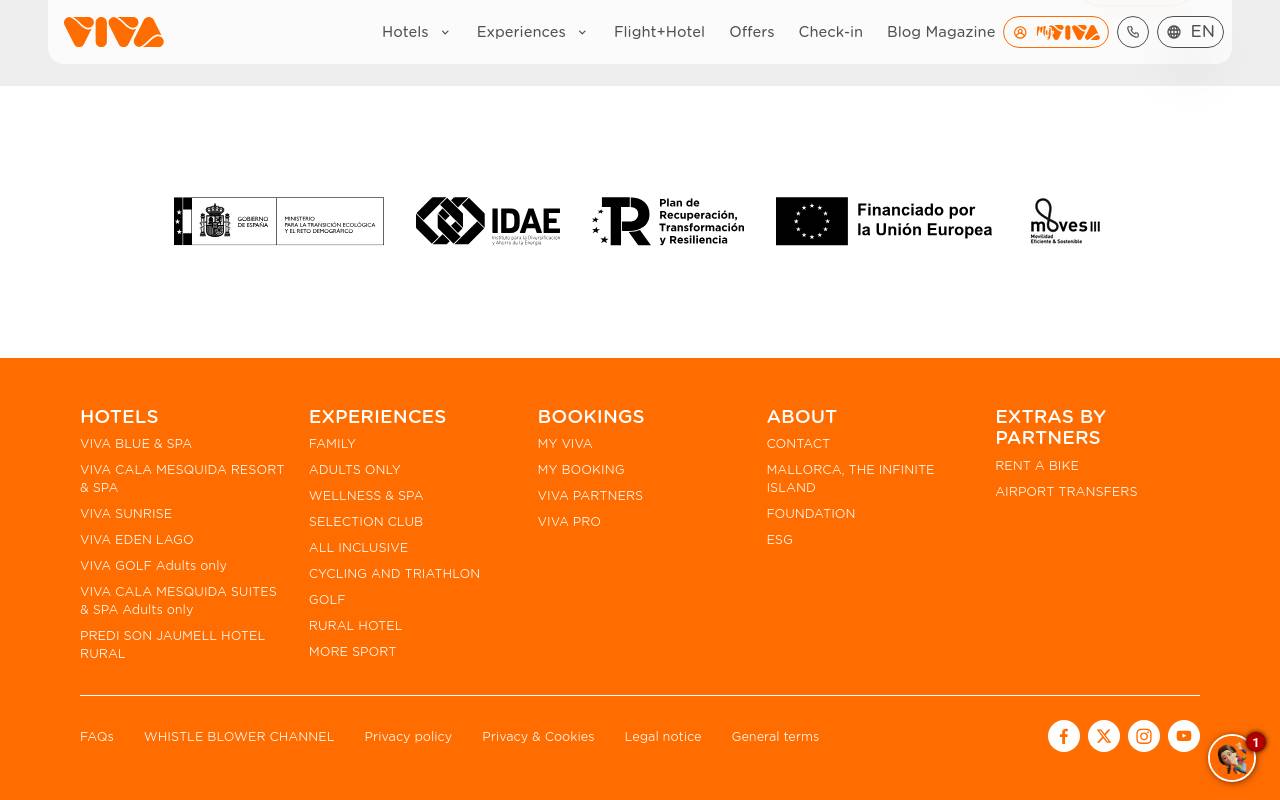Select the WELLNESS & SPA link
Viewport: 1280px width, 800px height.
point(366,496)
